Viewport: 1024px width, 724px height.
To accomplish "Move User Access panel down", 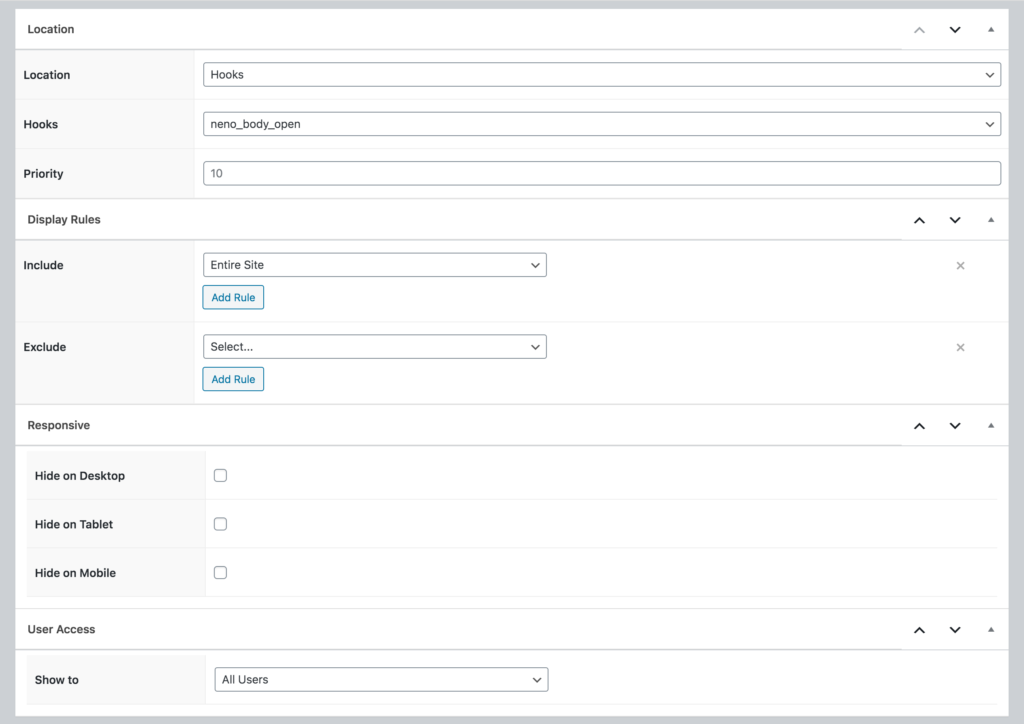I will click(955, 631).
